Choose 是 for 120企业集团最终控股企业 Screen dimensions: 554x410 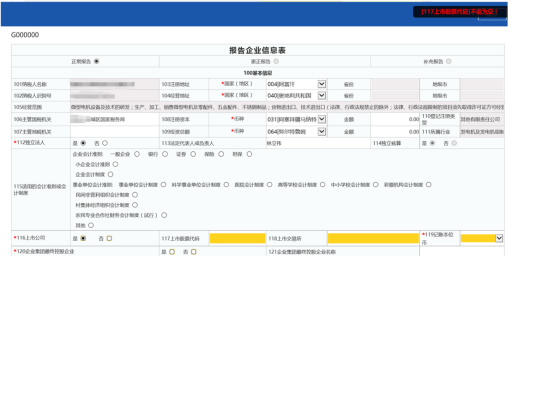(x=172, y=252)
